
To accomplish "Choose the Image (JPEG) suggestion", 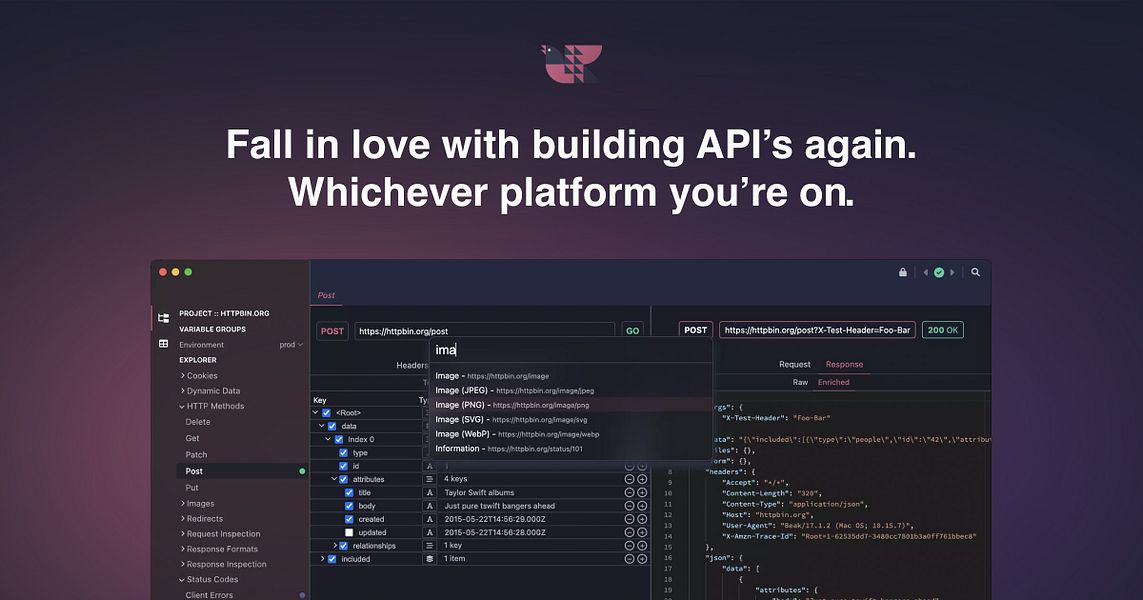I will point(570,390).
